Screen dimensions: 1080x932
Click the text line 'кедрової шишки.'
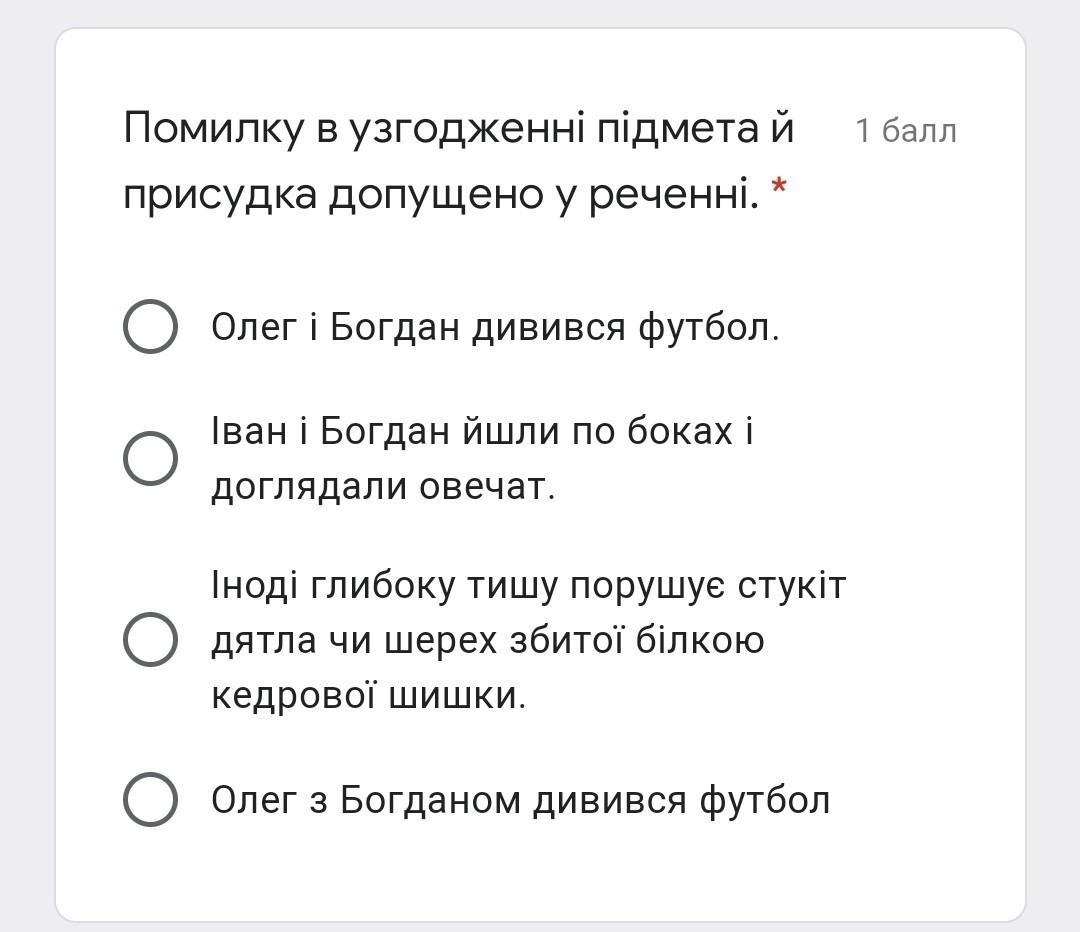point(368,696)
